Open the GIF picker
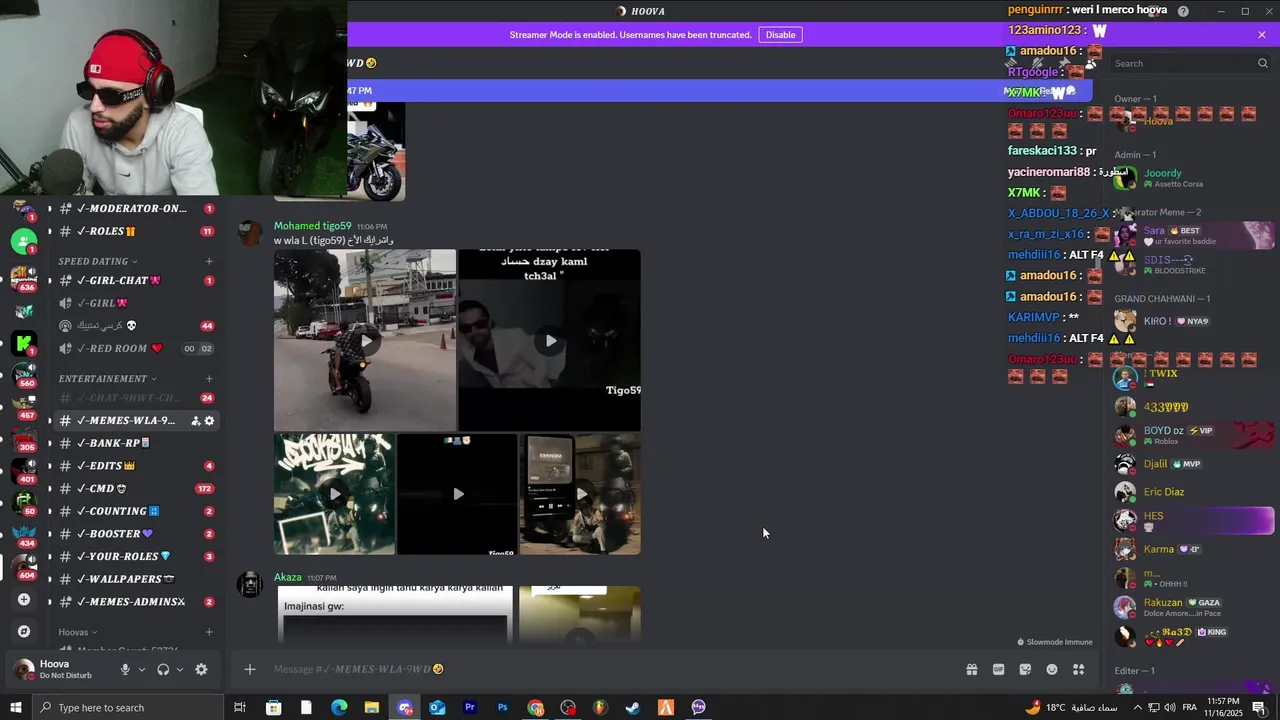The image size is (1280, 720). (998, 669)
